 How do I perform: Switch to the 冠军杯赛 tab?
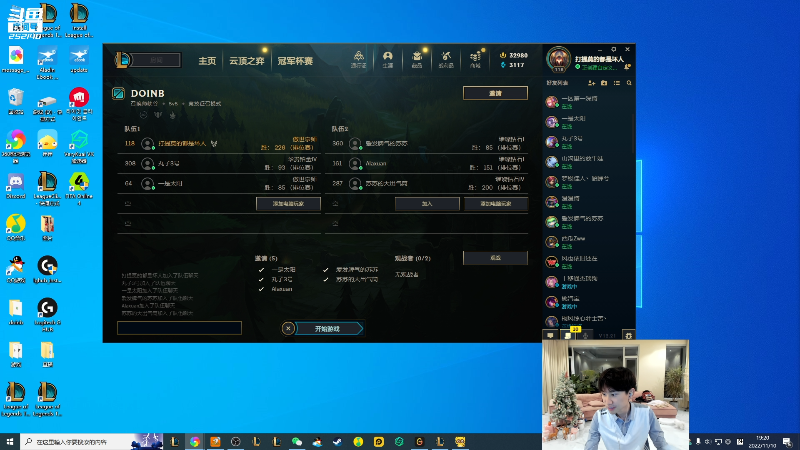click(295, 61)
